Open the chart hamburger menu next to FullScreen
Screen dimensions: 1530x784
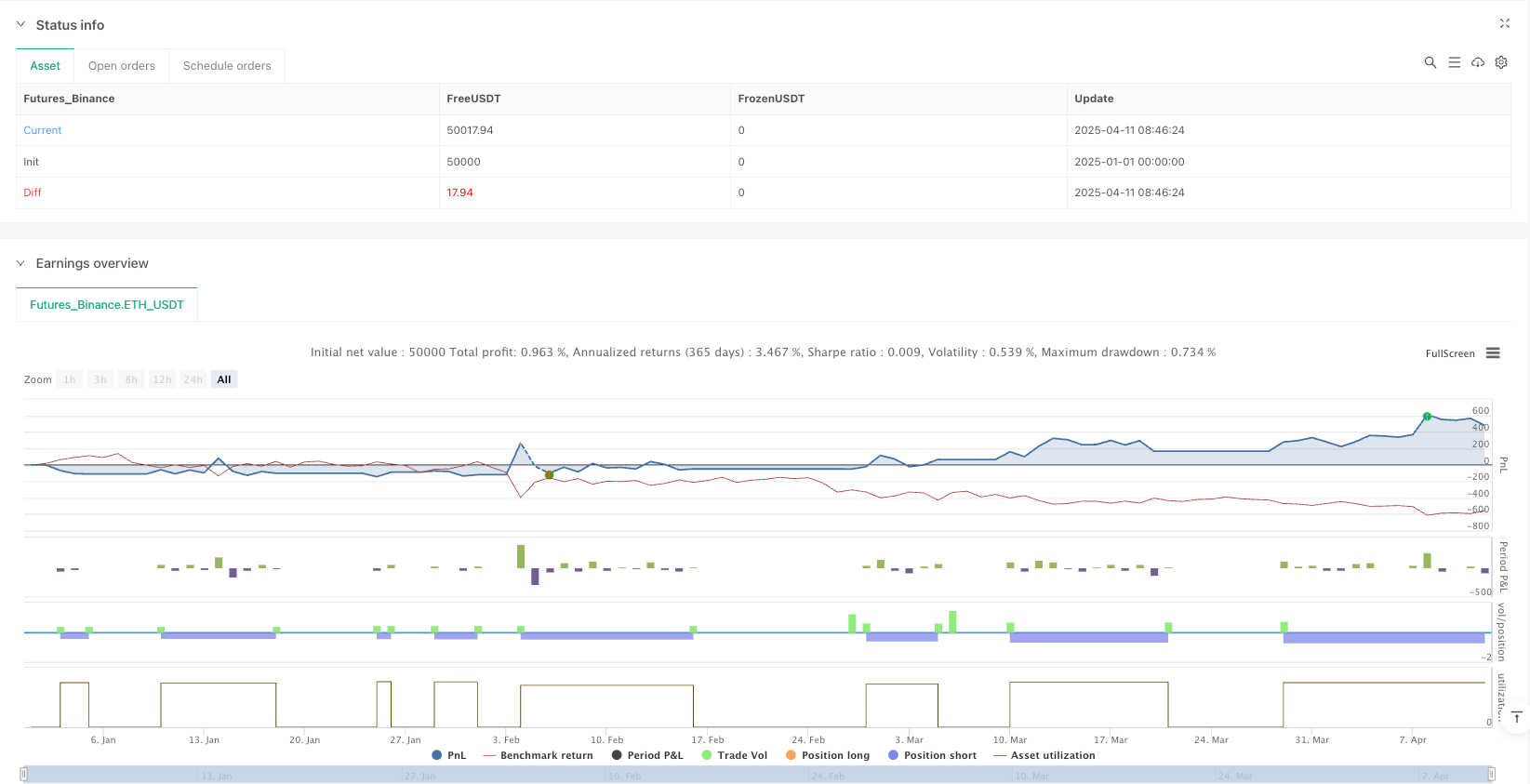click(1493, 353)
